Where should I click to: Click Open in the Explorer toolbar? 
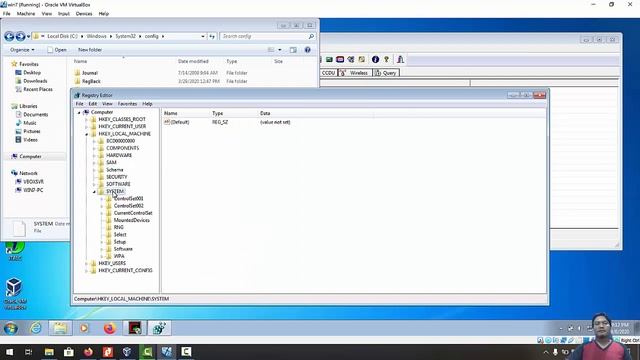pos(57,50)
